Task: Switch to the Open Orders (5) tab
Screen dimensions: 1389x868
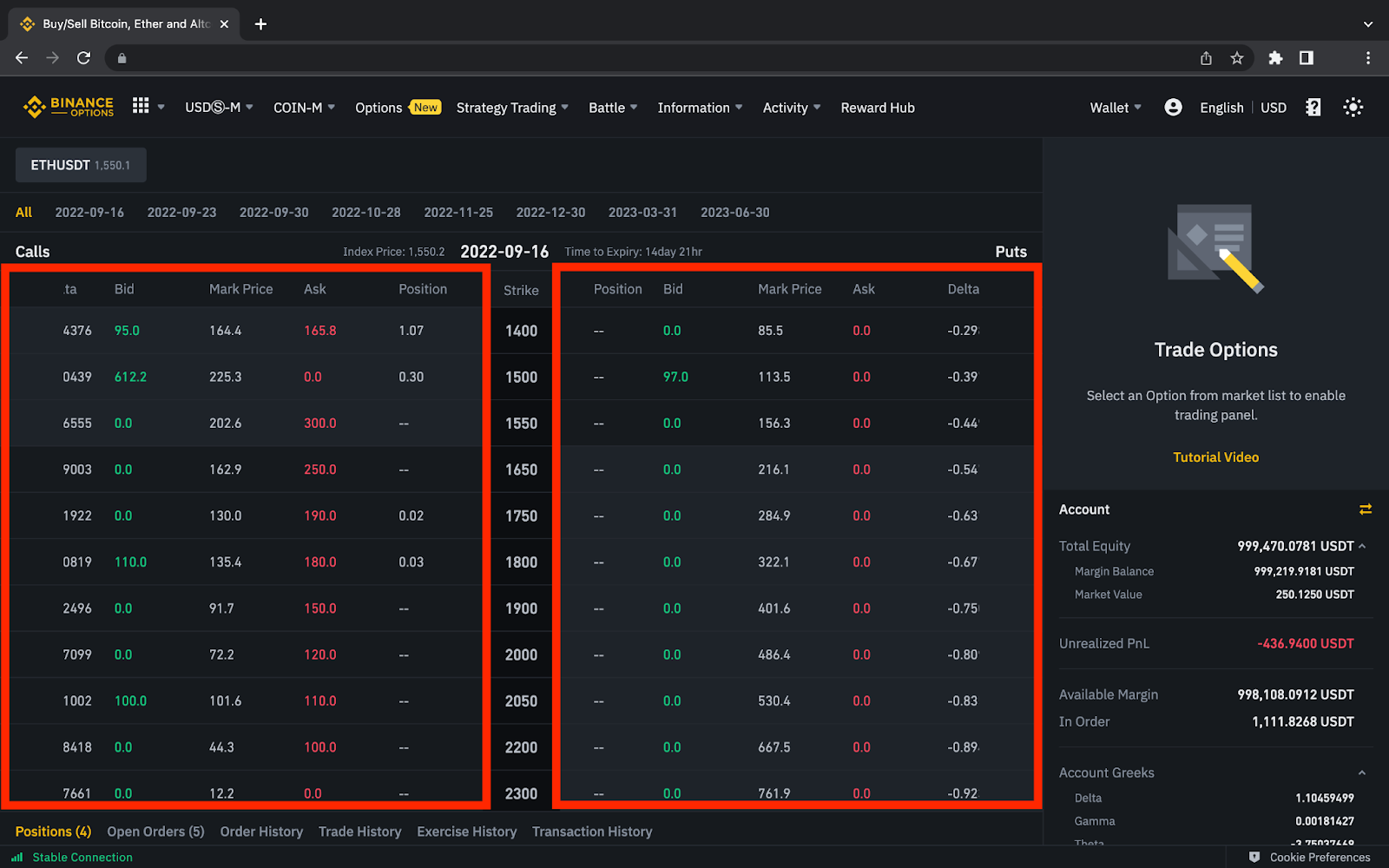Action: coord(155,832)
